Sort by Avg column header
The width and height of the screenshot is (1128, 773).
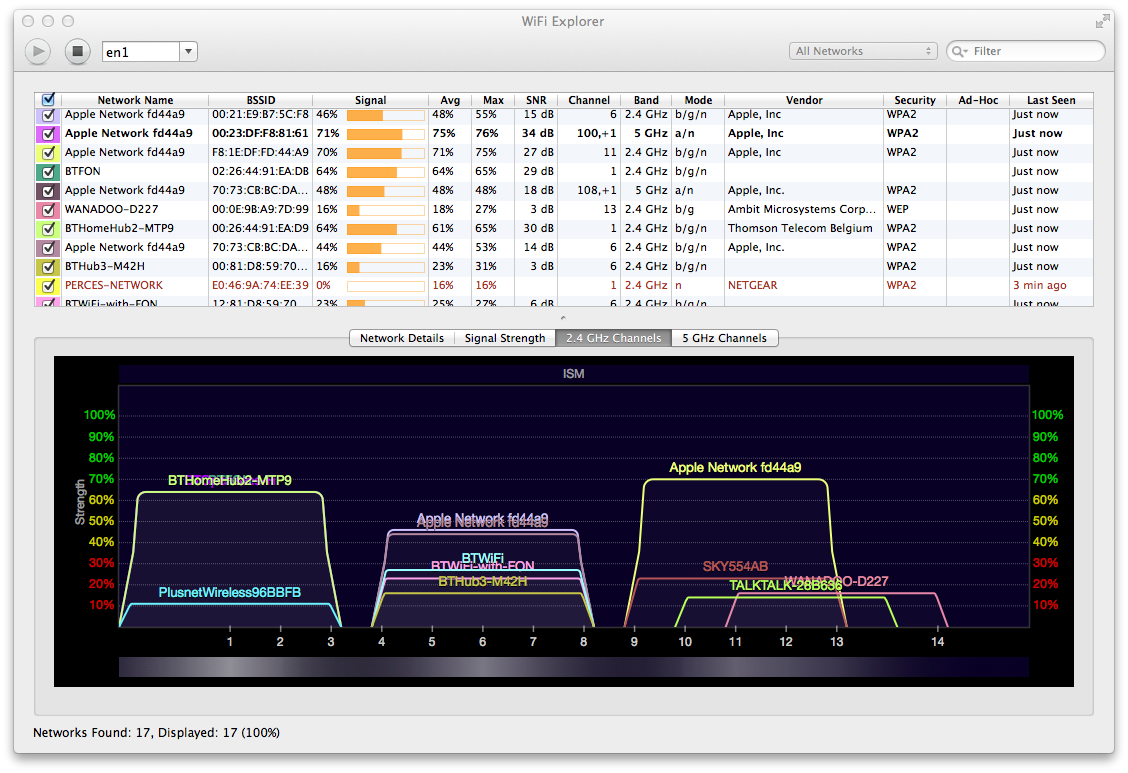click(450, 100)
